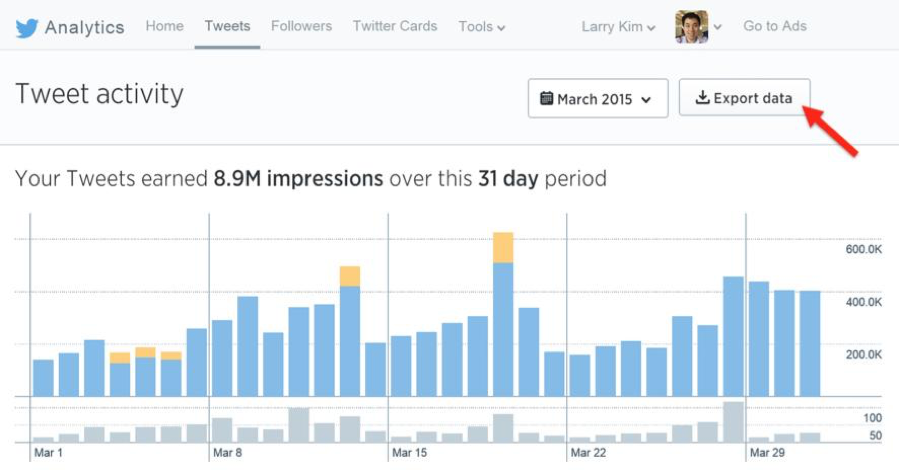Click the first blue impressions bar after Mar 1
This screenshot has width=899, height=476.
click(43, 378)
